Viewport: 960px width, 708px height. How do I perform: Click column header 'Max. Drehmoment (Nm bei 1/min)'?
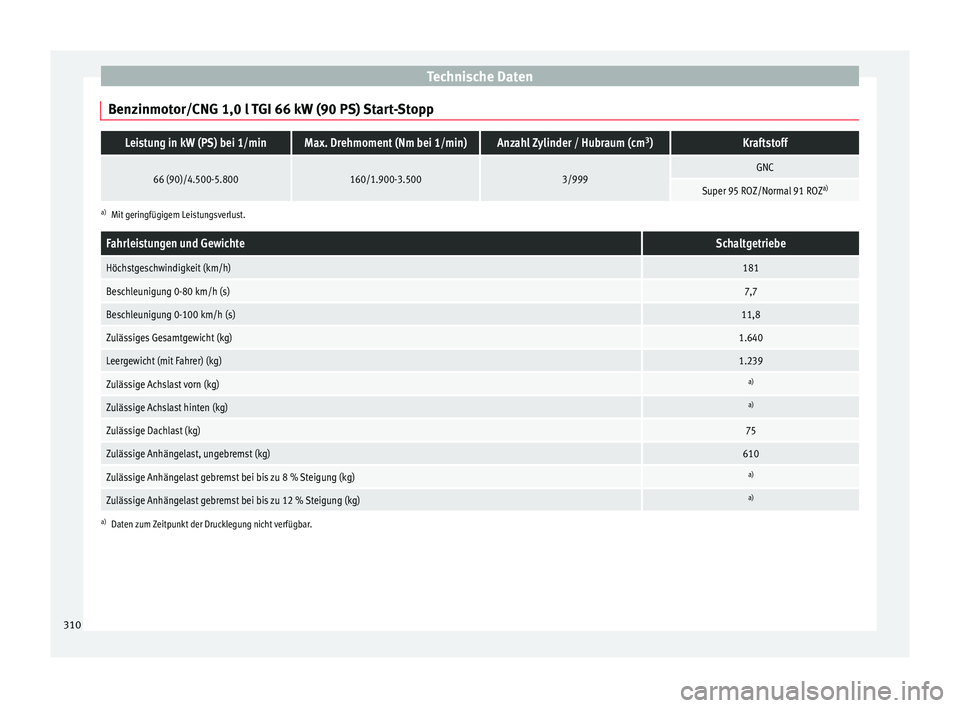point(385,143)
